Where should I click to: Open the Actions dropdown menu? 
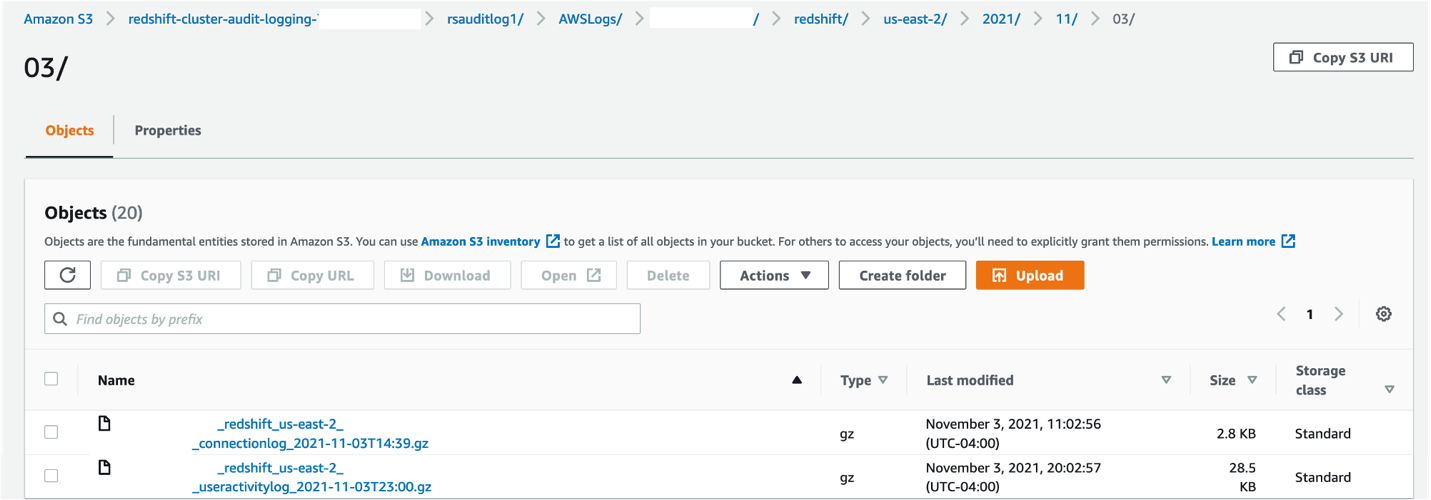pos(774,275)
